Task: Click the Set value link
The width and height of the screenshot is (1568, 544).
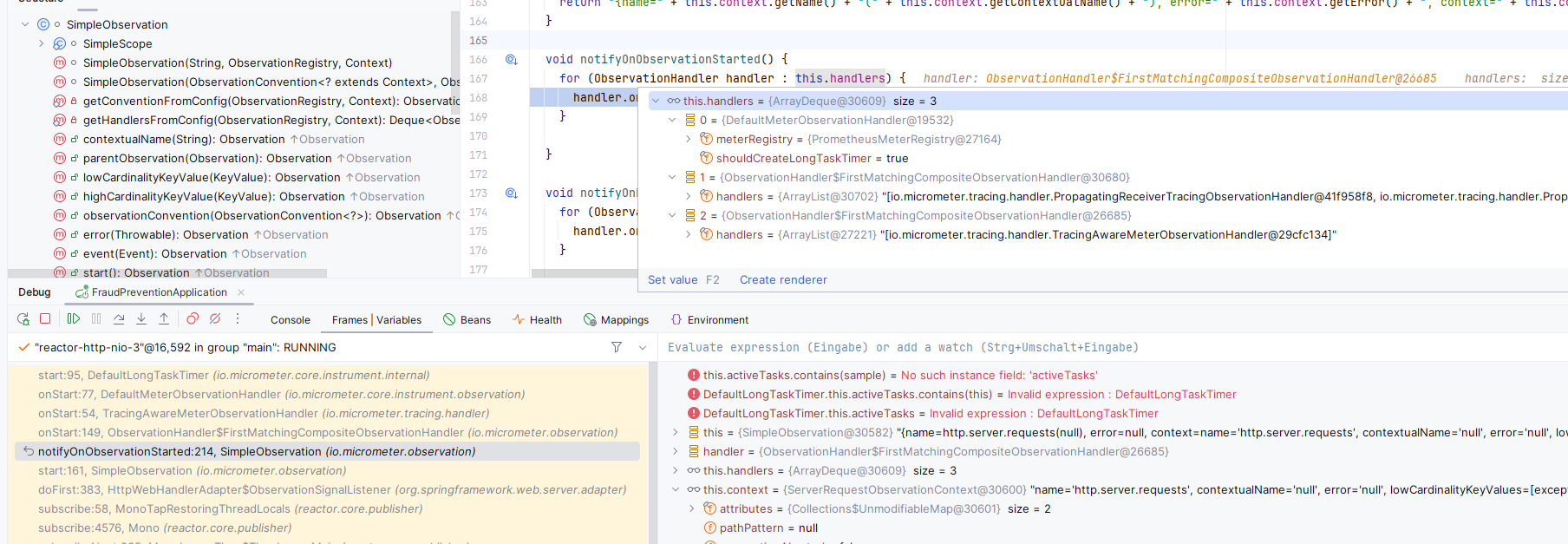Action: pos(672,279)
